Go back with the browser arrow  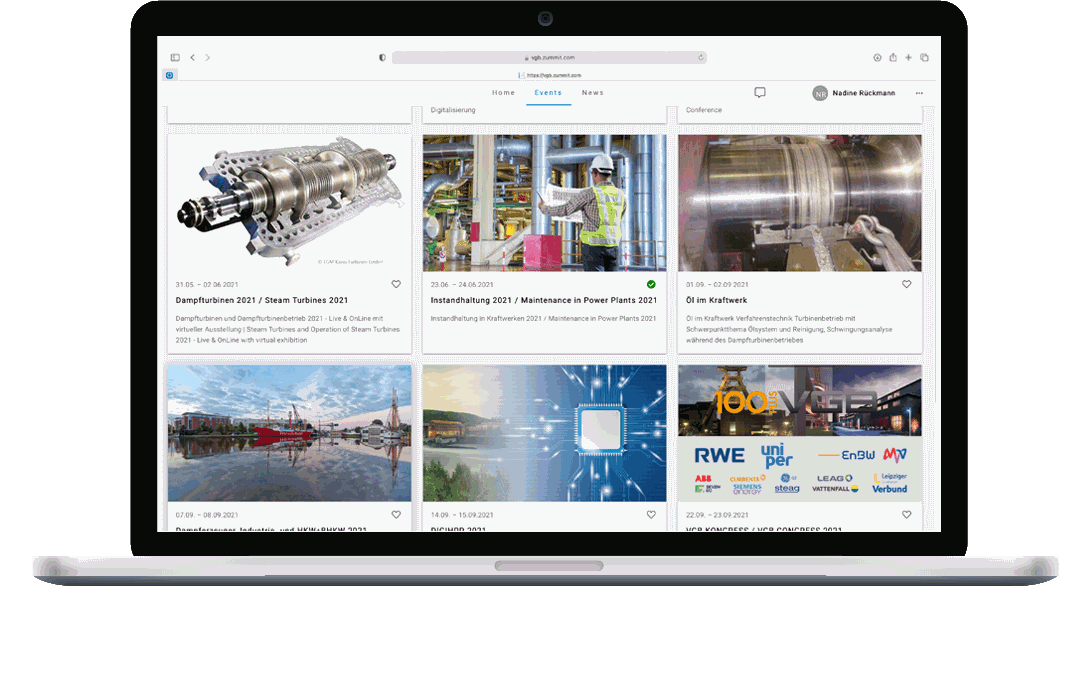(x=193, y=58)
